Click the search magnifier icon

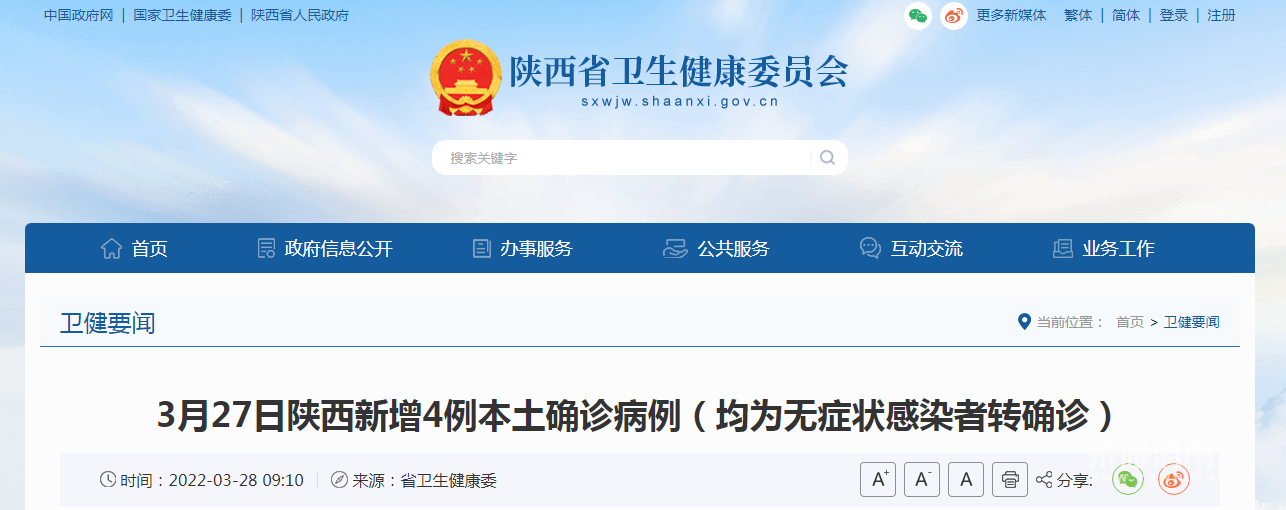tap(827, 157)
